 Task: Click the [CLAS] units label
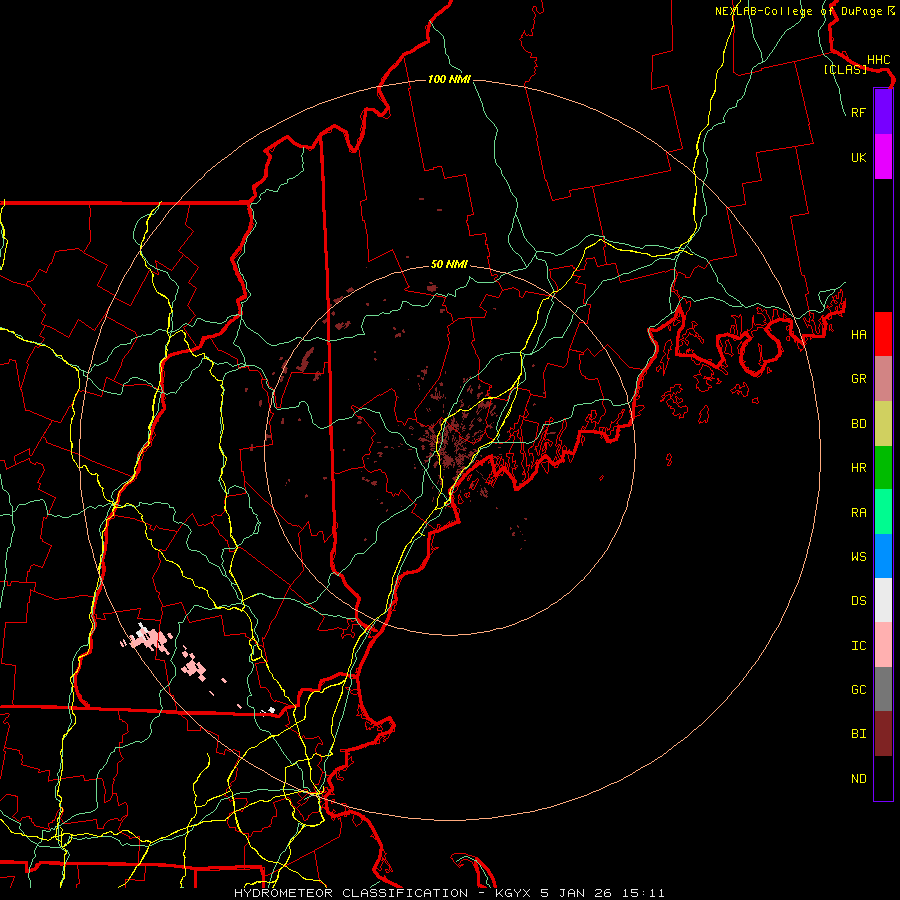pyautogui.click(x=845, y=69)
